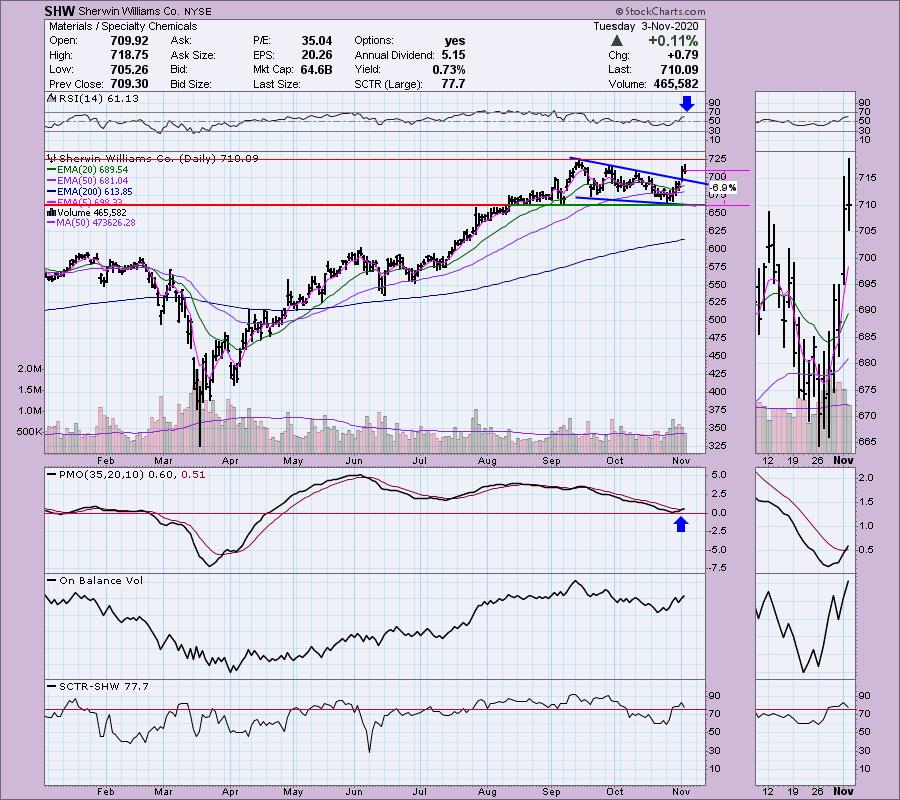The width and height of the screenshot is (900, 800).
Task: Click the bar icon before Volume 465,582 legend
Action: click(x=52, y=213)
